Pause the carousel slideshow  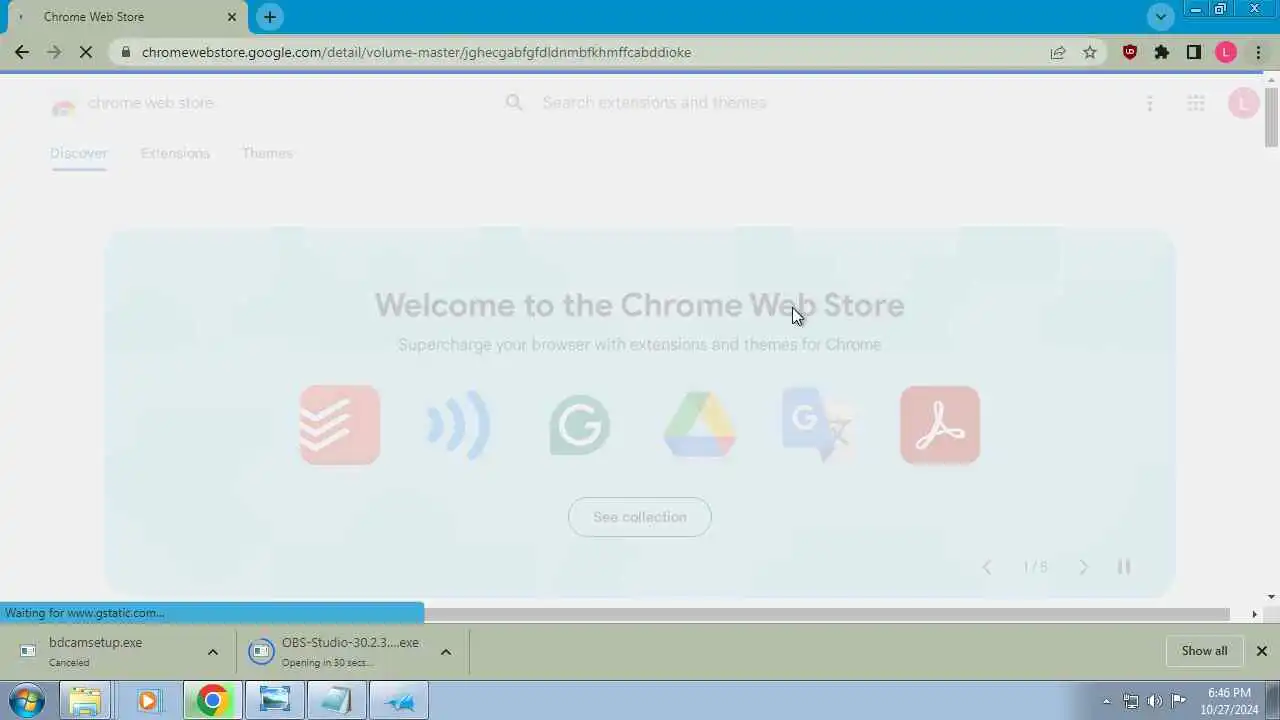[1124, 567]
